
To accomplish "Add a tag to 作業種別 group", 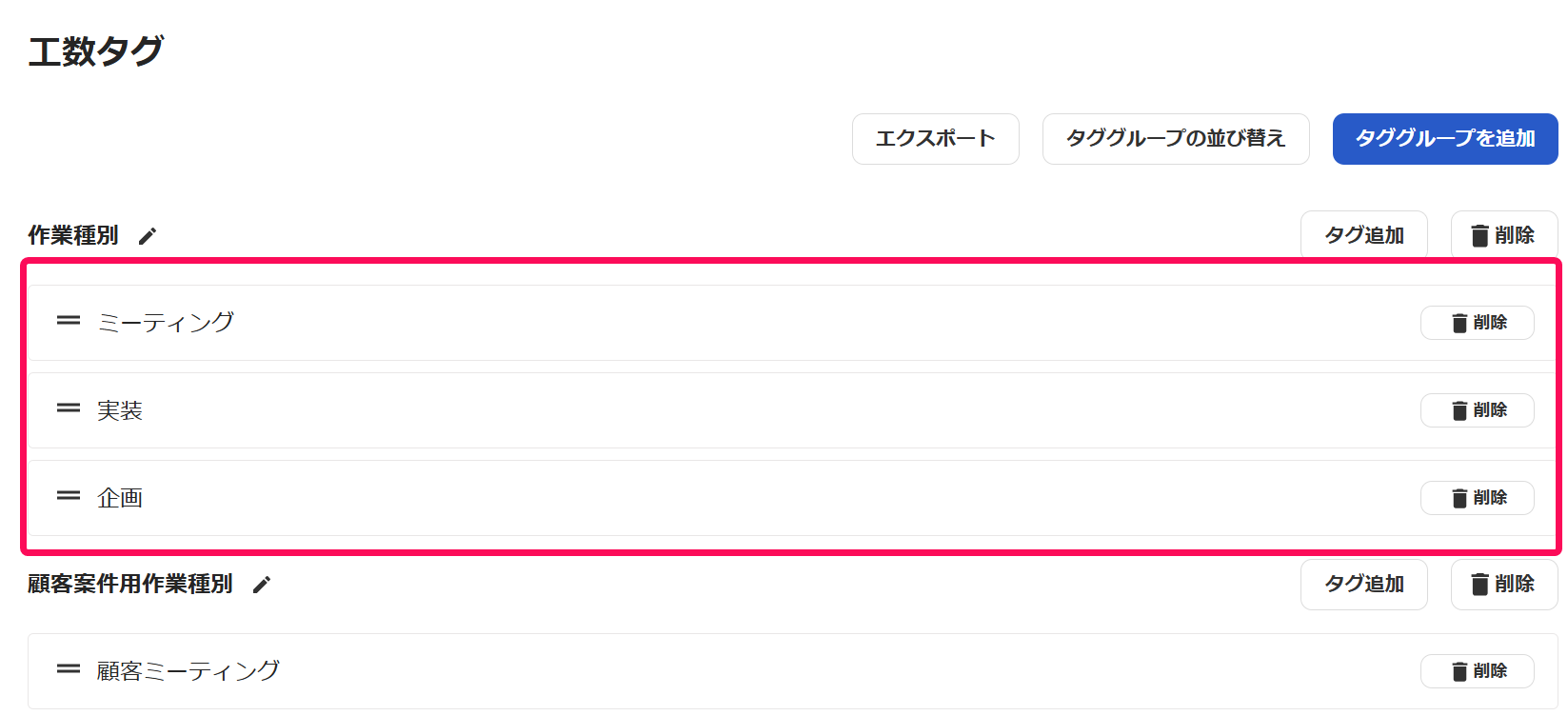I will (1363, 235).
